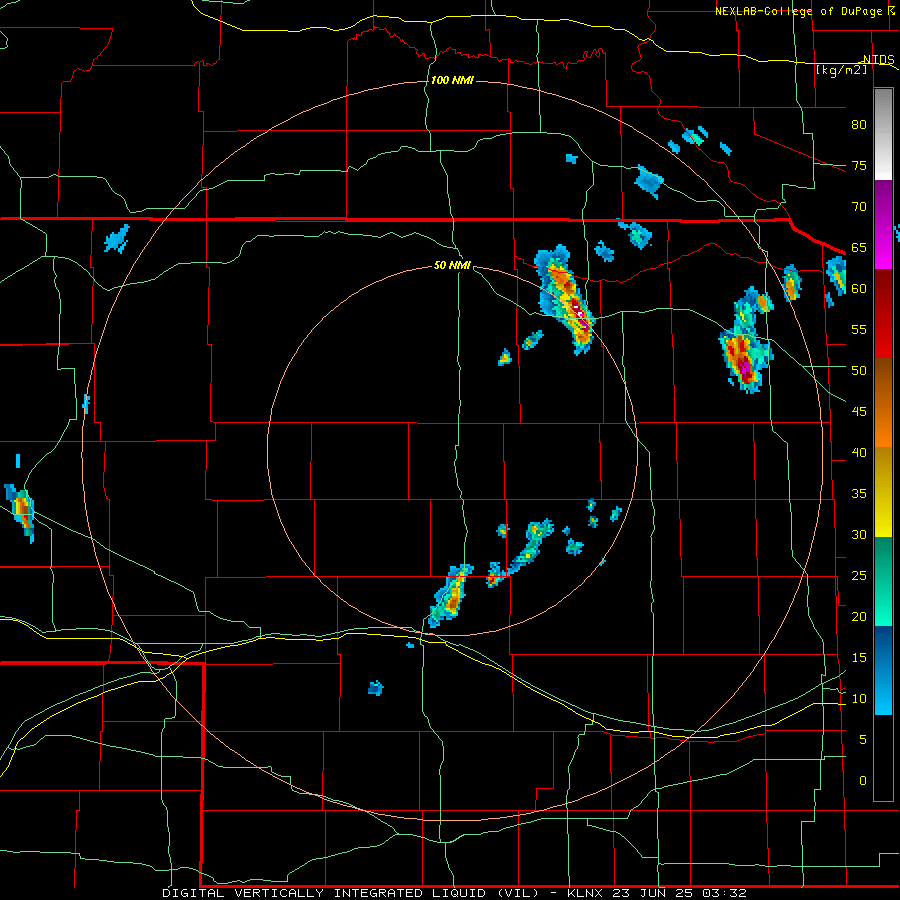Click the 30 value on the VIL scale
The height and width of the screenshot is (900, 900).
(859, 535)
